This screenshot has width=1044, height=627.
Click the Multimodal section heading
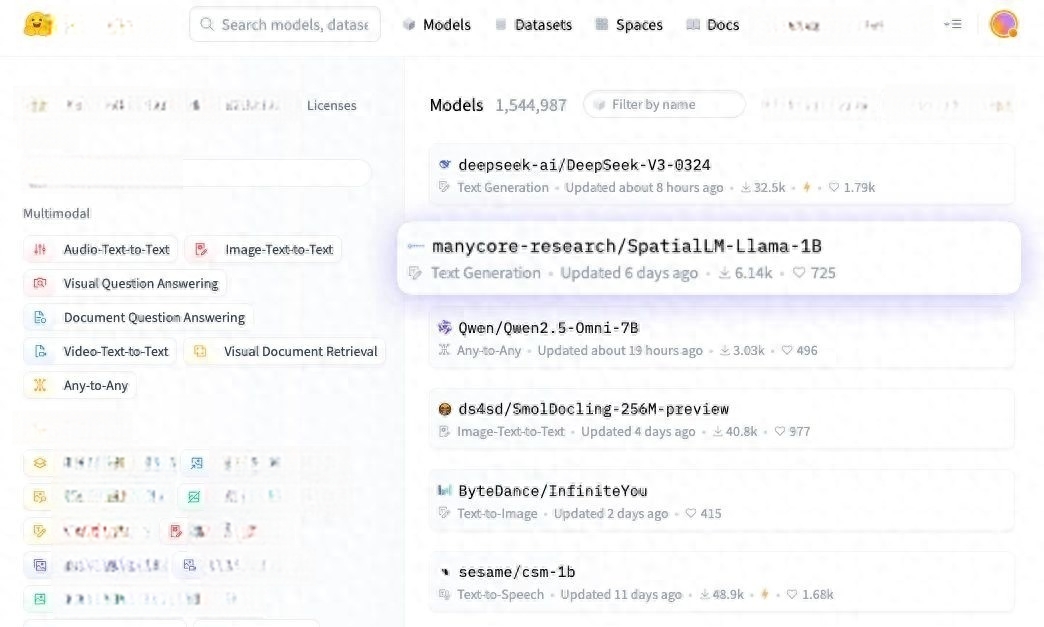(57, 214)
